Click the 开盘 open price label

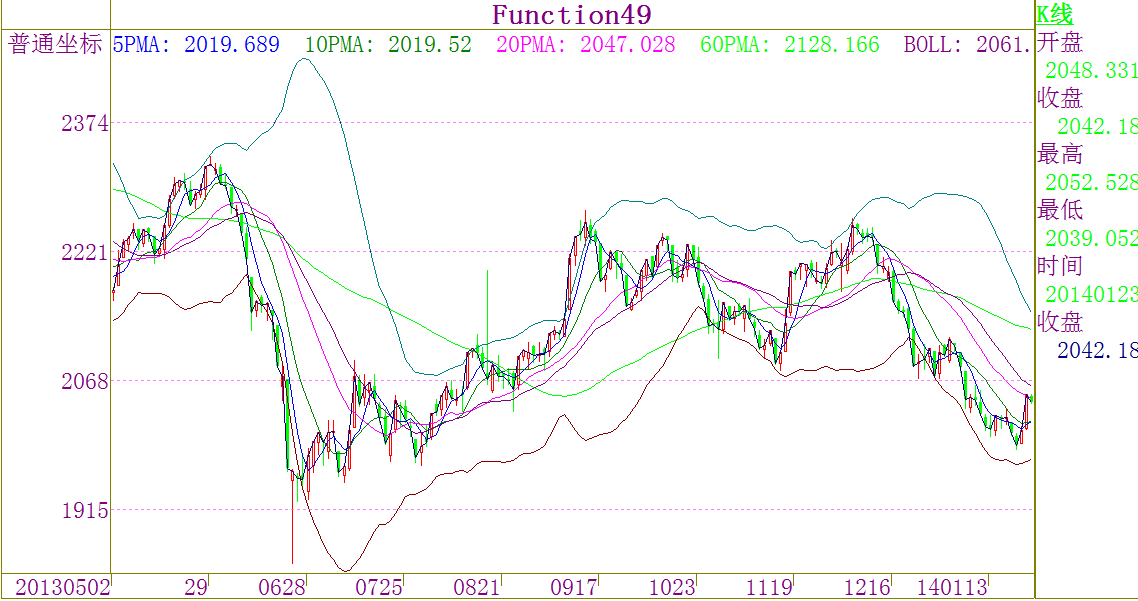coord(1060,42)
